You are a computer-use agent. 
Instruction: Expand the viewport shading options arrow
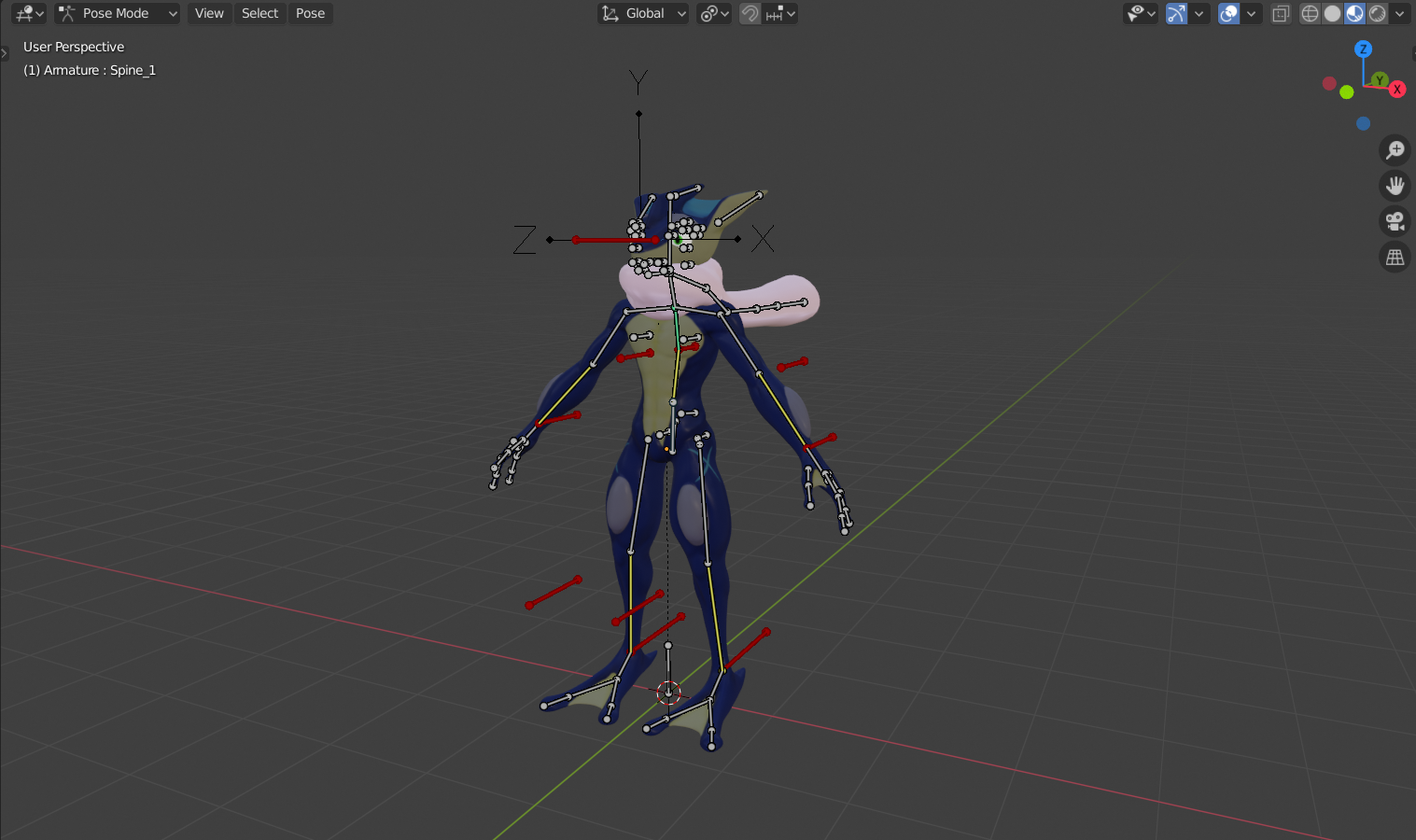(x=1399, y=13)
